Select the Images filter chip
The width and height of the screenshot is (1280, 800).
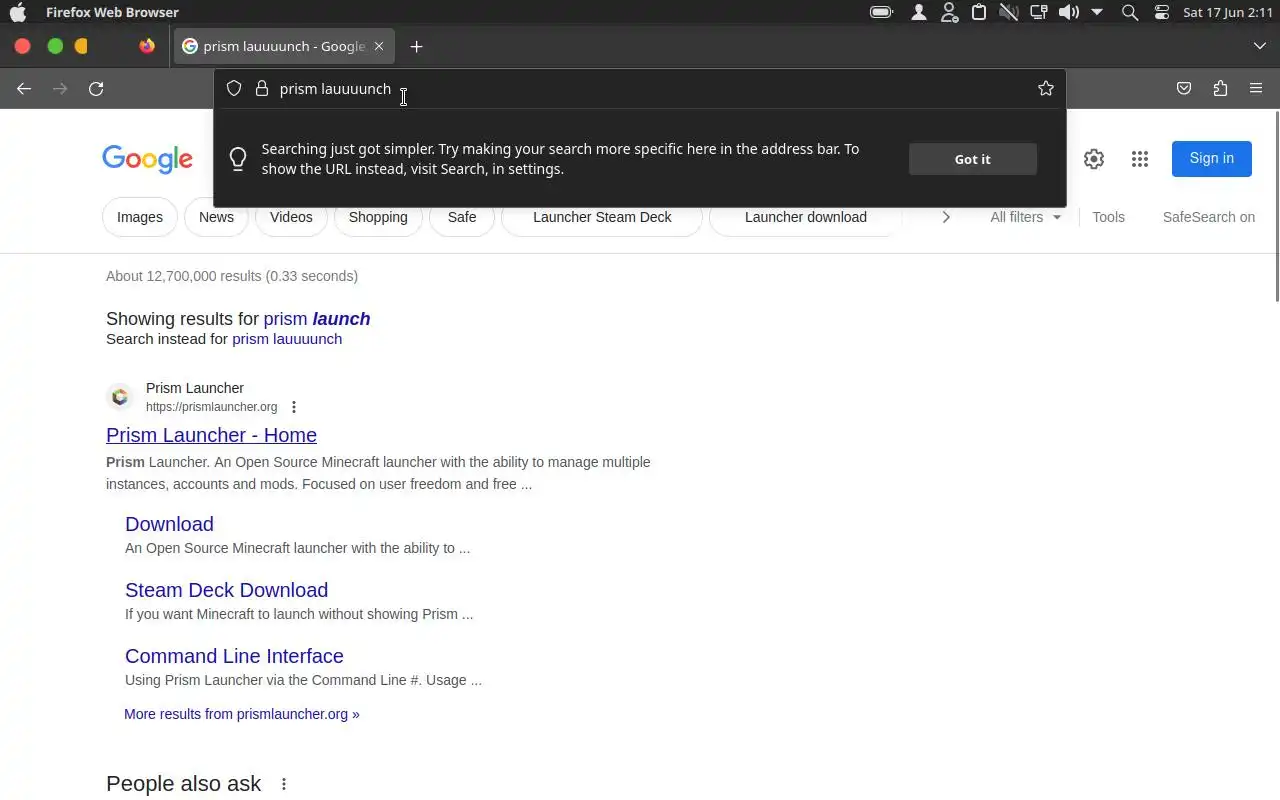pos(140,217)
